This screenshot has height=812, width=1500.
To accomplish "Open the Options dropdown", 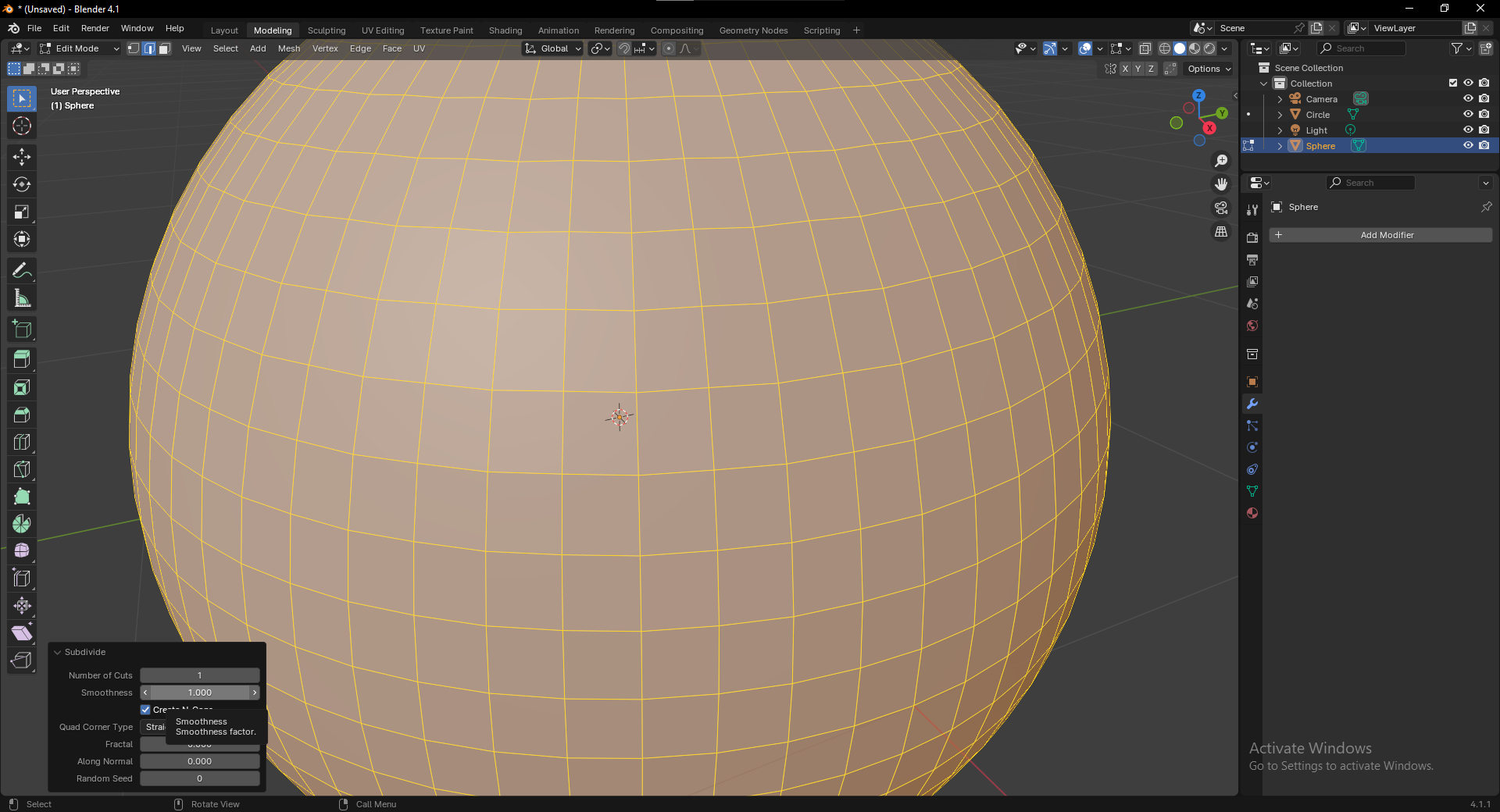I will tap(1209, 69).
